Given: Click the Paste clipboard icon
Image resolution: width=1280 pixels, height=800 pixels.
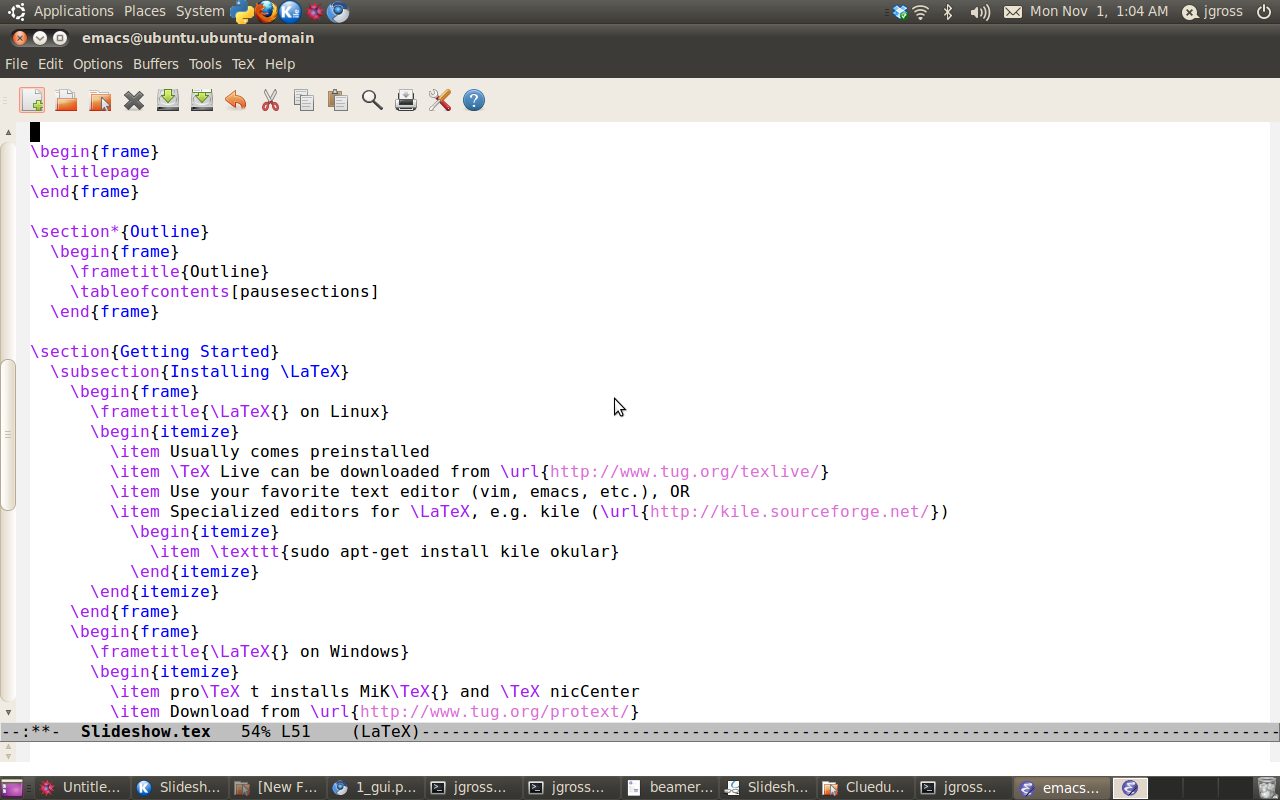Looking at the screenshot, I should [x=338, y=100].
